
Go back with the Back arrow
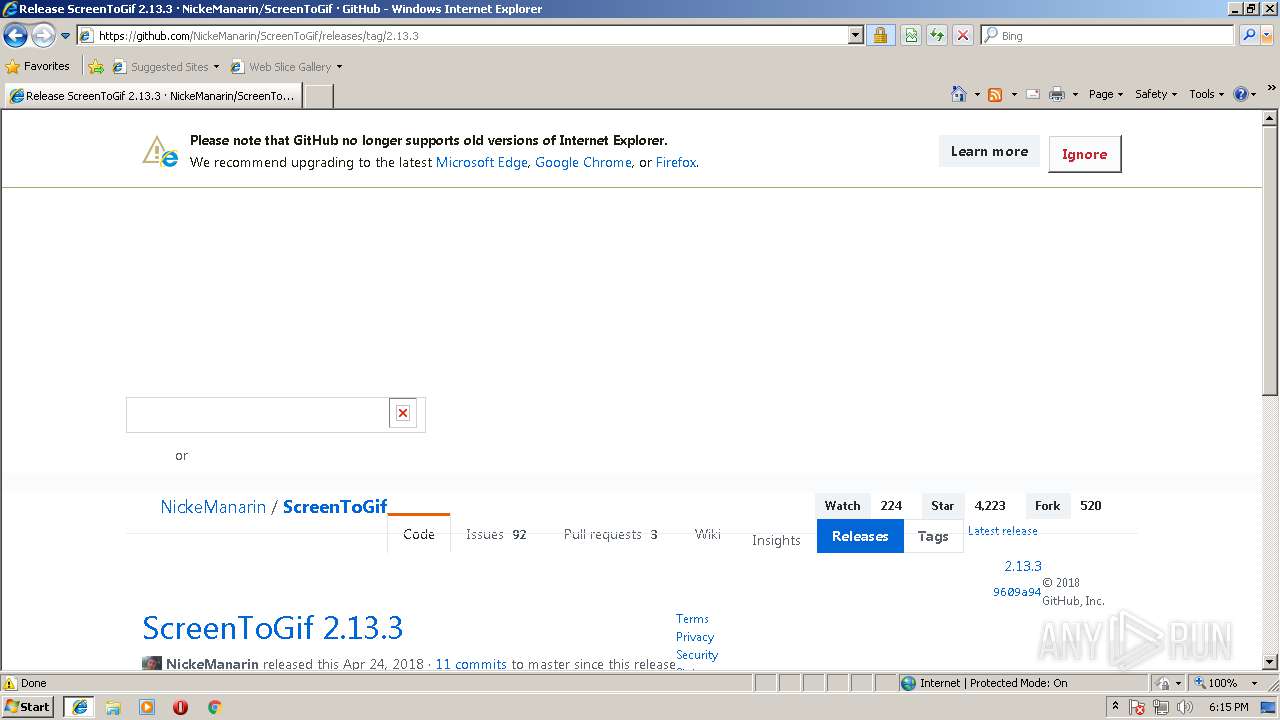(x=15, y=36)
